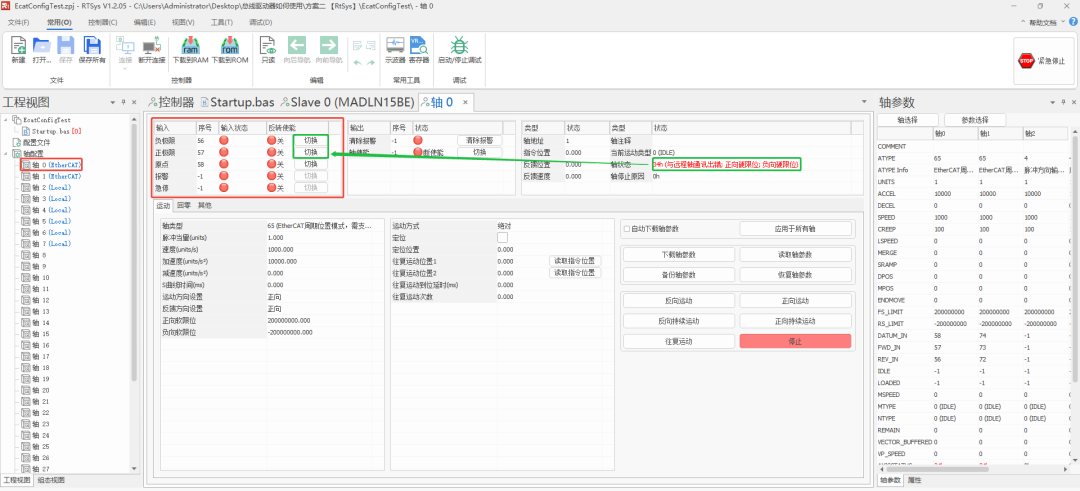This screenshot has width=1080, height=491.
Task: Switch to the Startup.bas tab
Action: point(237,103)
